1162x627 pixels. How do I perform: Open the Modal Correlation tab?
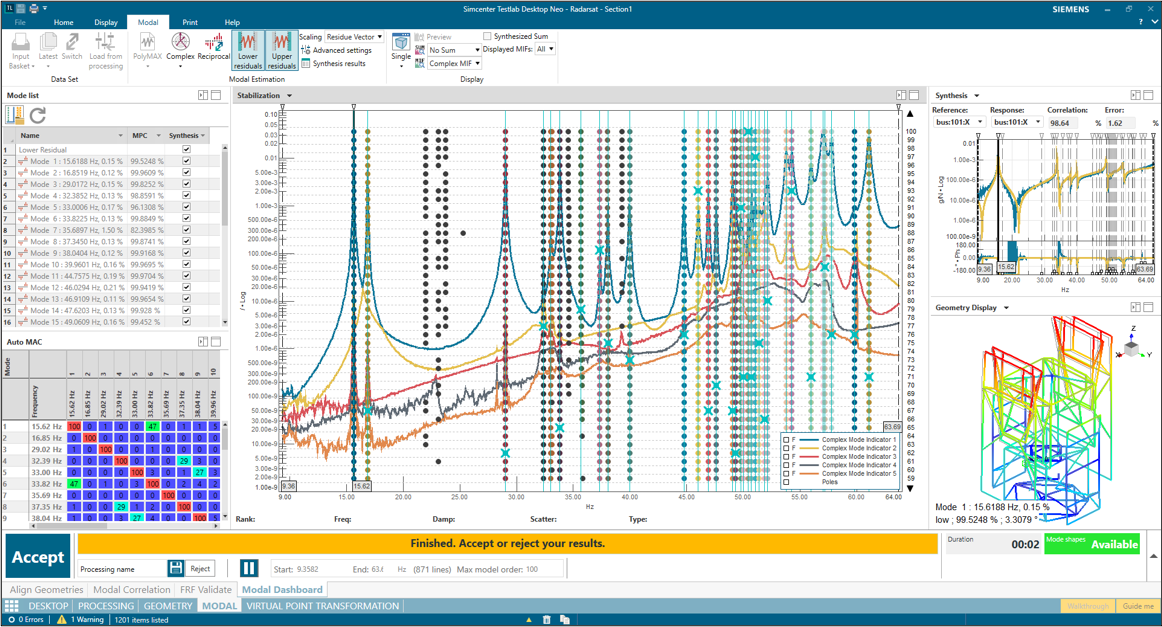[x=131, y=590]
